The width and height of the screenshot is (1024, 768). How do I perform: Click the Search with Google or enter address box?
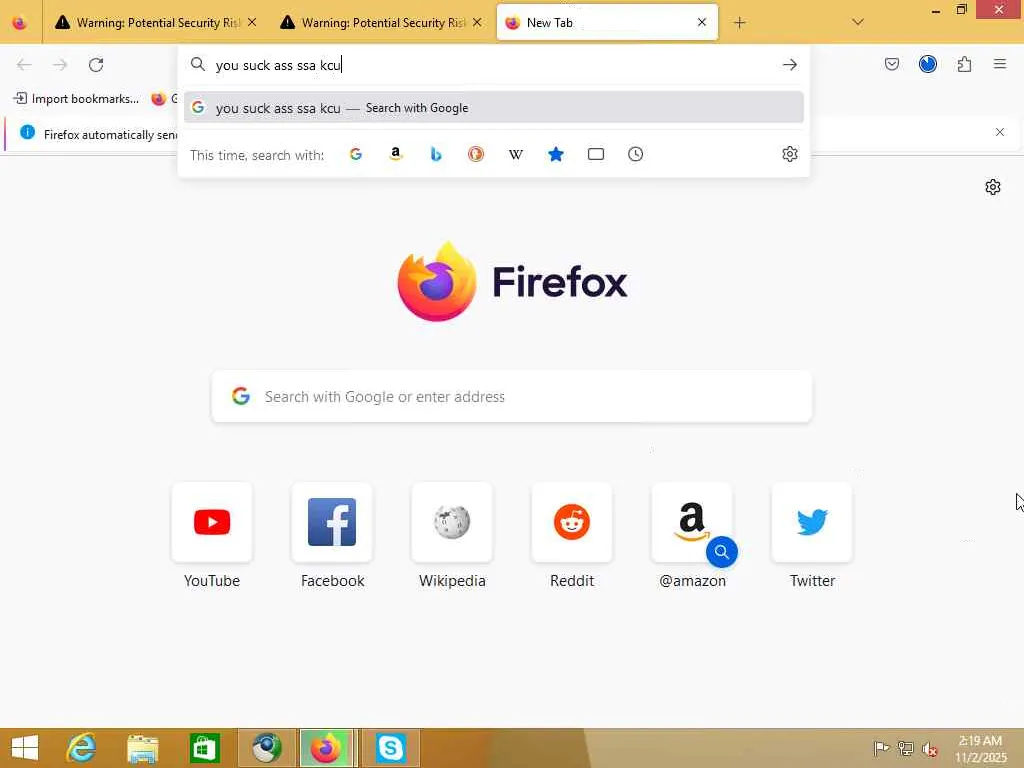point(512,396)
